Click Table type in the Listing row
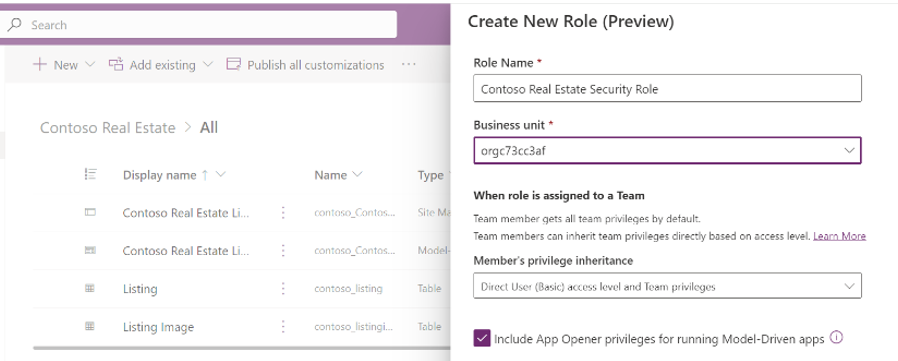The image size is (898, 361). [430, 289]
